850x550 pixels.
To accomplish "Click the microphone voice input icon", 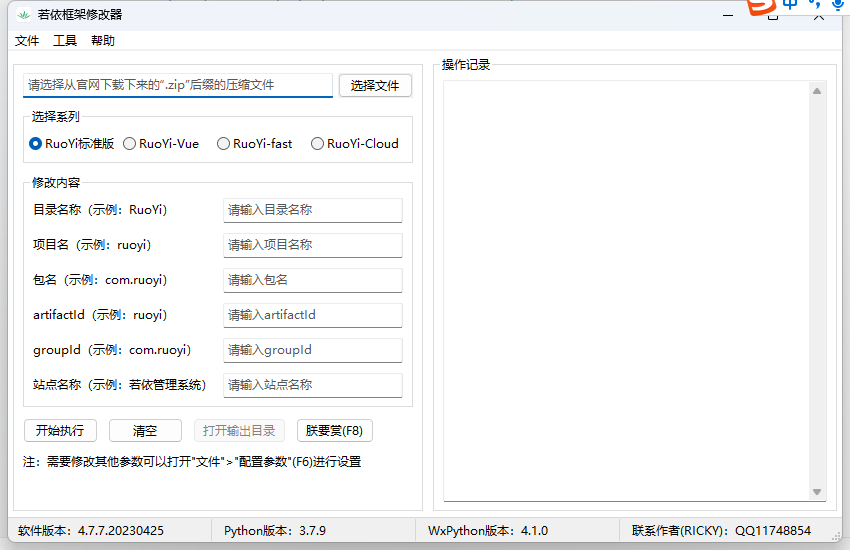I will click(x=838, y=5).
